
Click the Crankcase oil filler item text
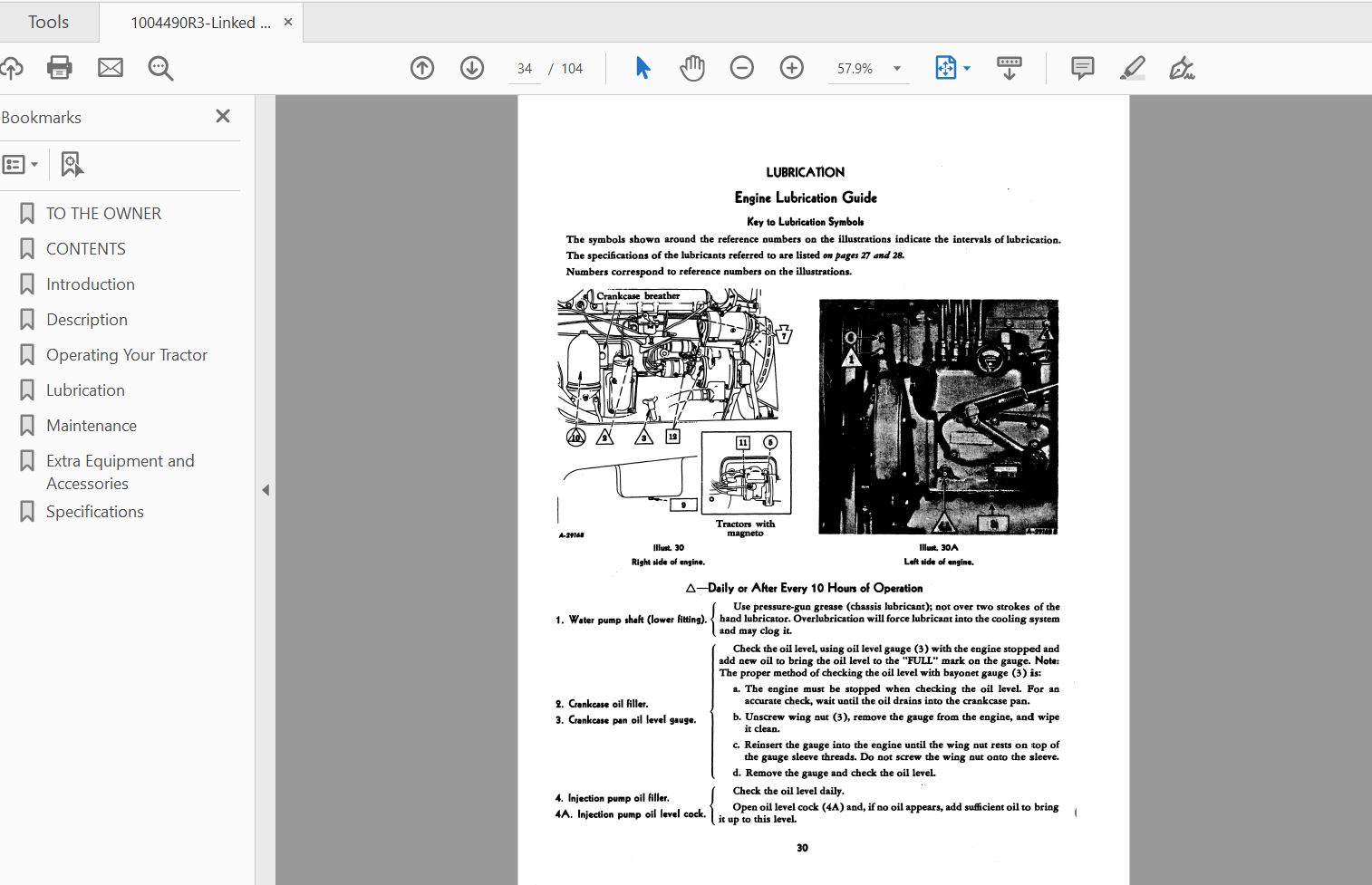click(602, 704)
